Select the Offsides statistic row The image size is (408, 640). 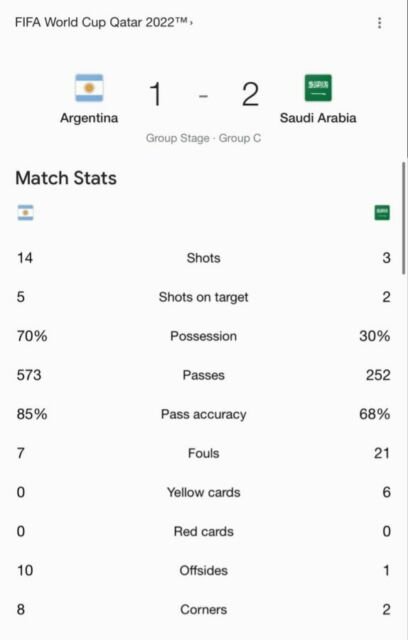click(204, 570)
